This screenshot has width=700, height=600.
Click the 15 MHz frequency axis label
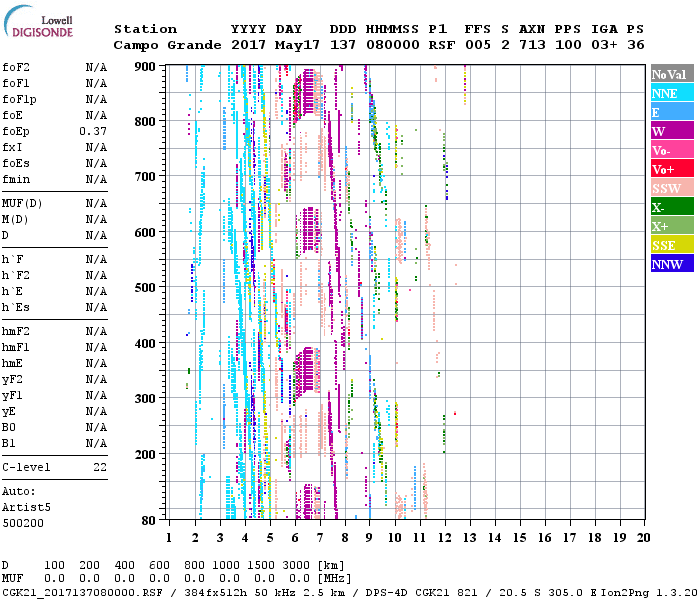(519, 538)
